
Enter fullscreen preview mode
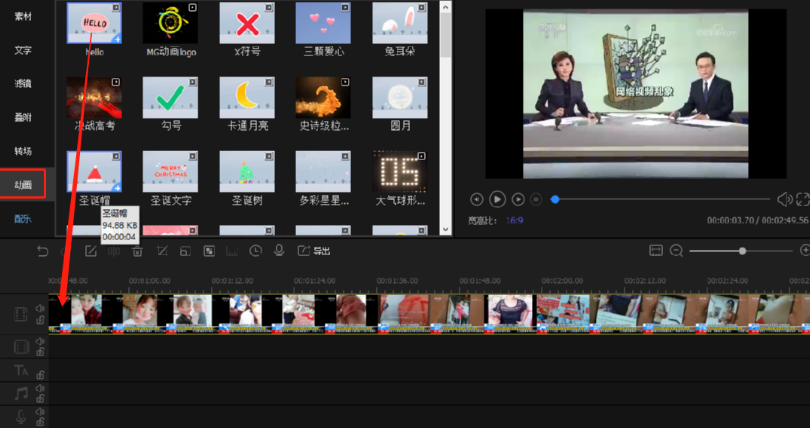pos(802,200)
